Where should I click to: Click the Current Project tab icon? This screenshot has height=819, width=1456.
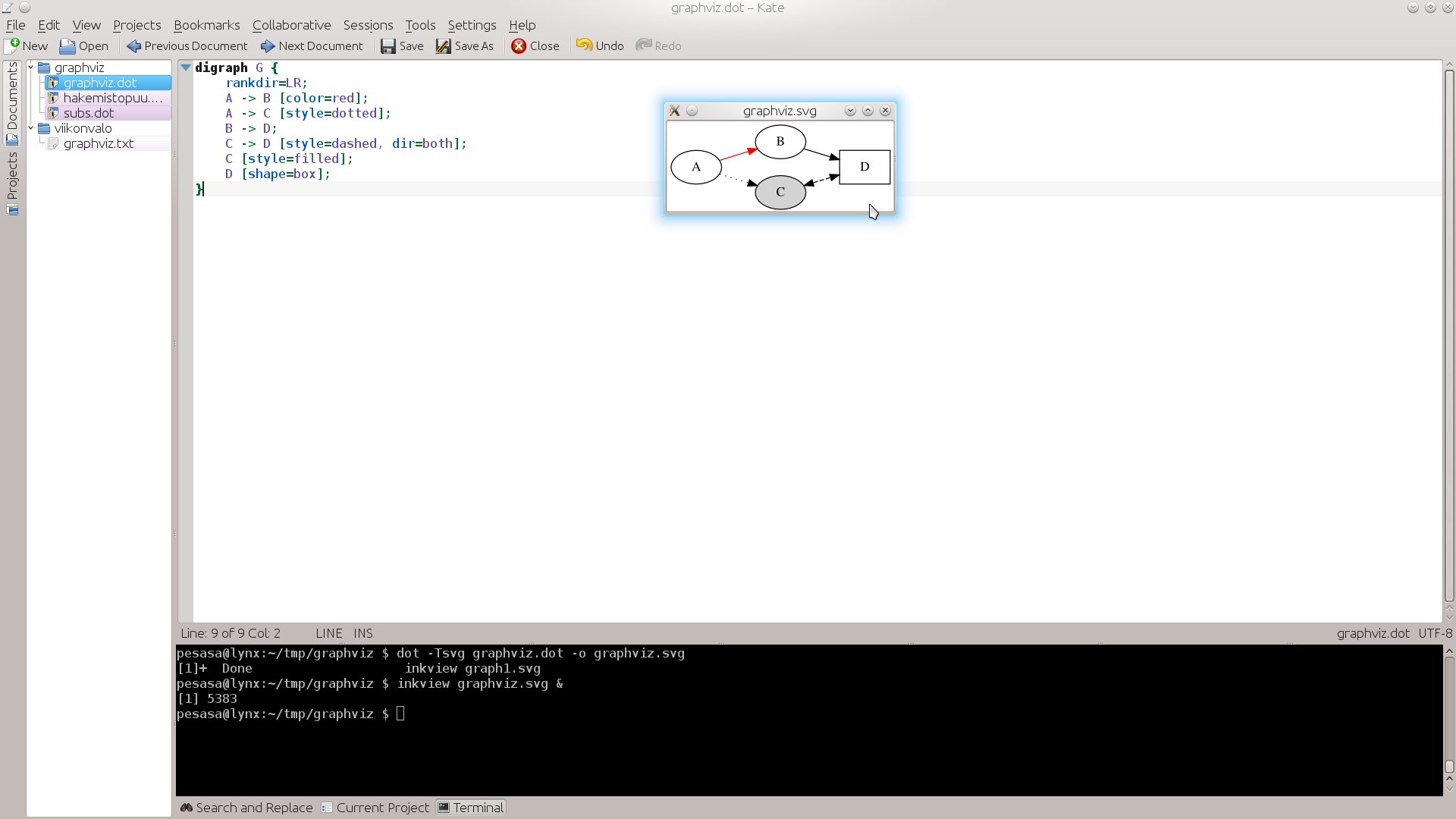327,808
